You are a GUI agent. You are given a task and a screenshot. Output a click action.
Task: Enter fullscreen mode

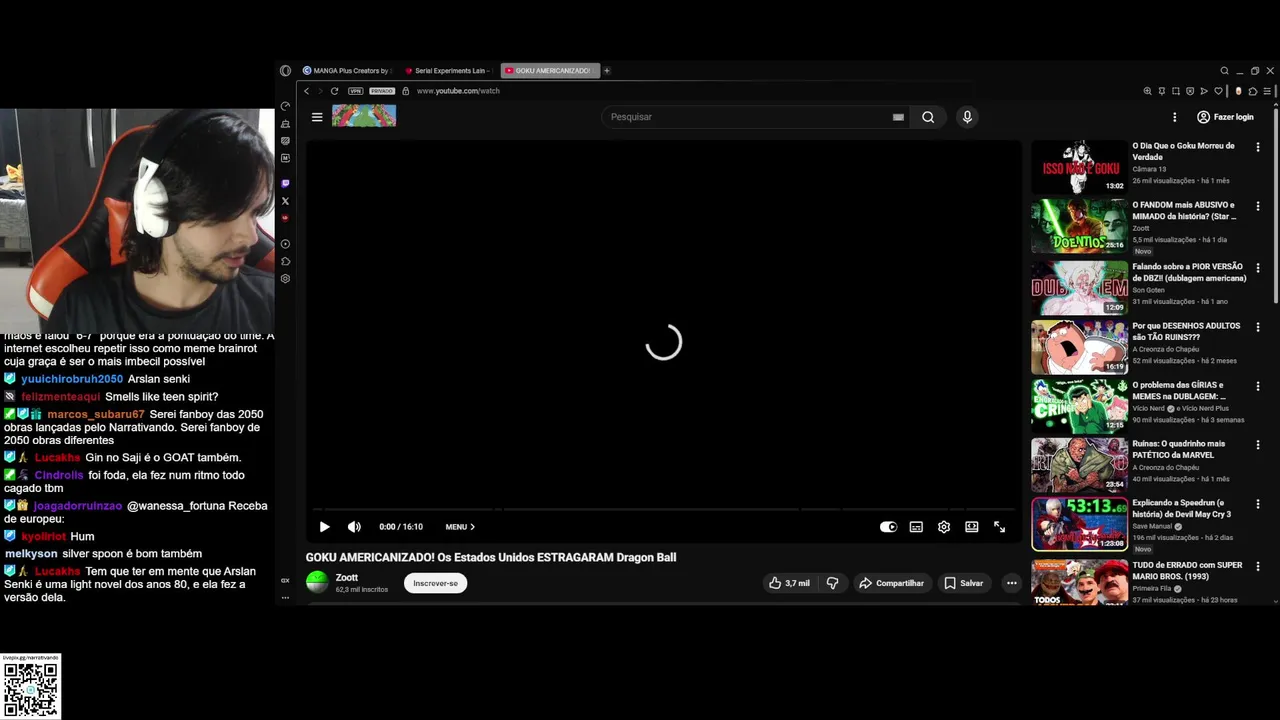(x=999, y=527)
